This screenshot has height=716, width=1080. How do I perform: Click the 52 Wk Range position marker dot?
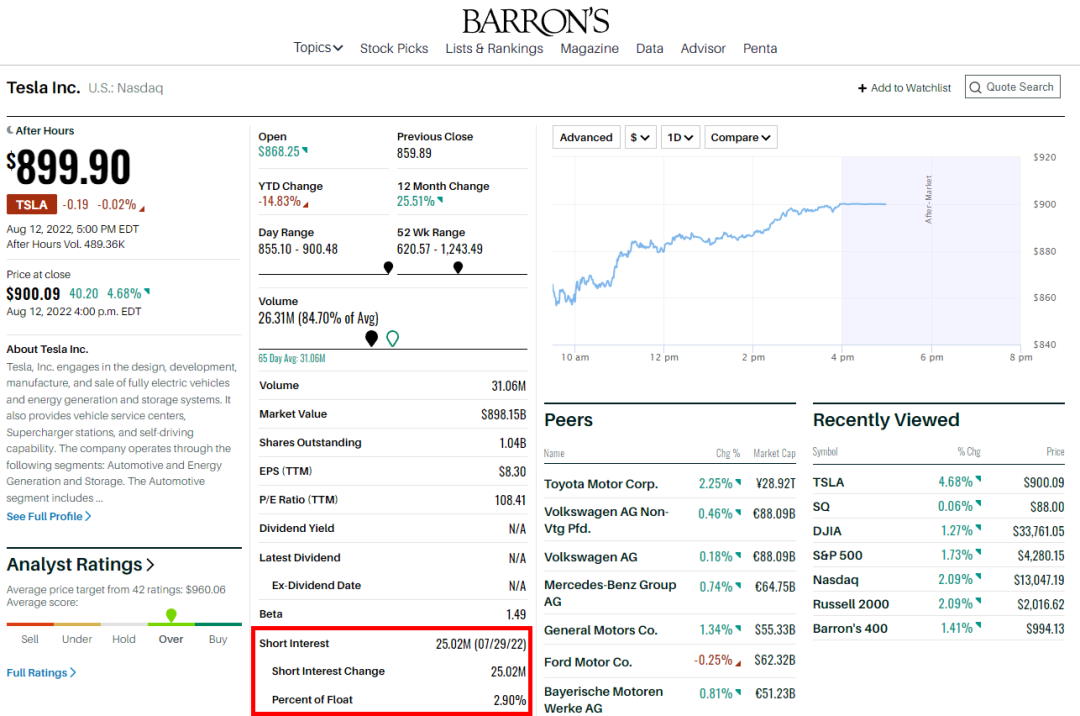point(458,267)
